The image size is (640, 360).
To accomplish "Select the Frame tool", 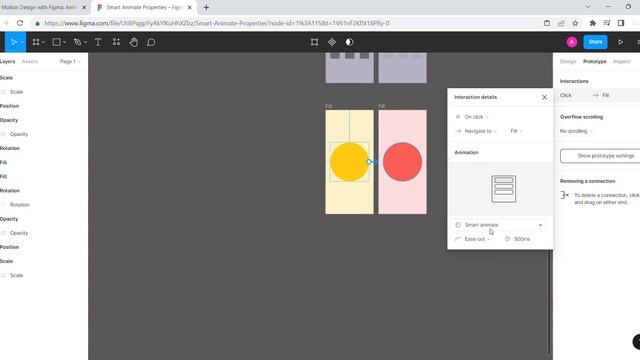I will click(x=36, y=42).
